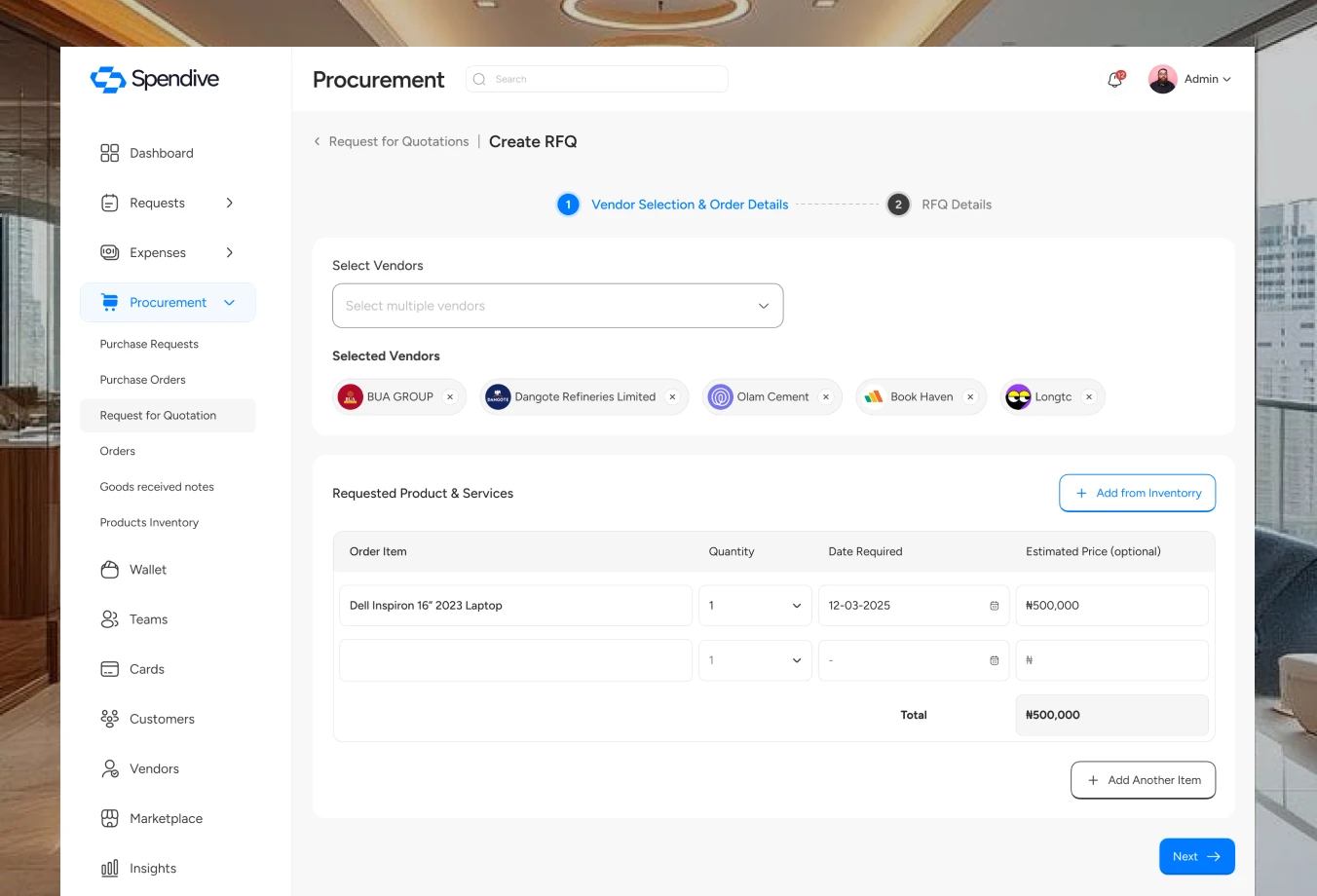The width and height of the screenshot is (1317, 896).
Task: Open the Admin account dropdown
Action: coord(1208,79)
